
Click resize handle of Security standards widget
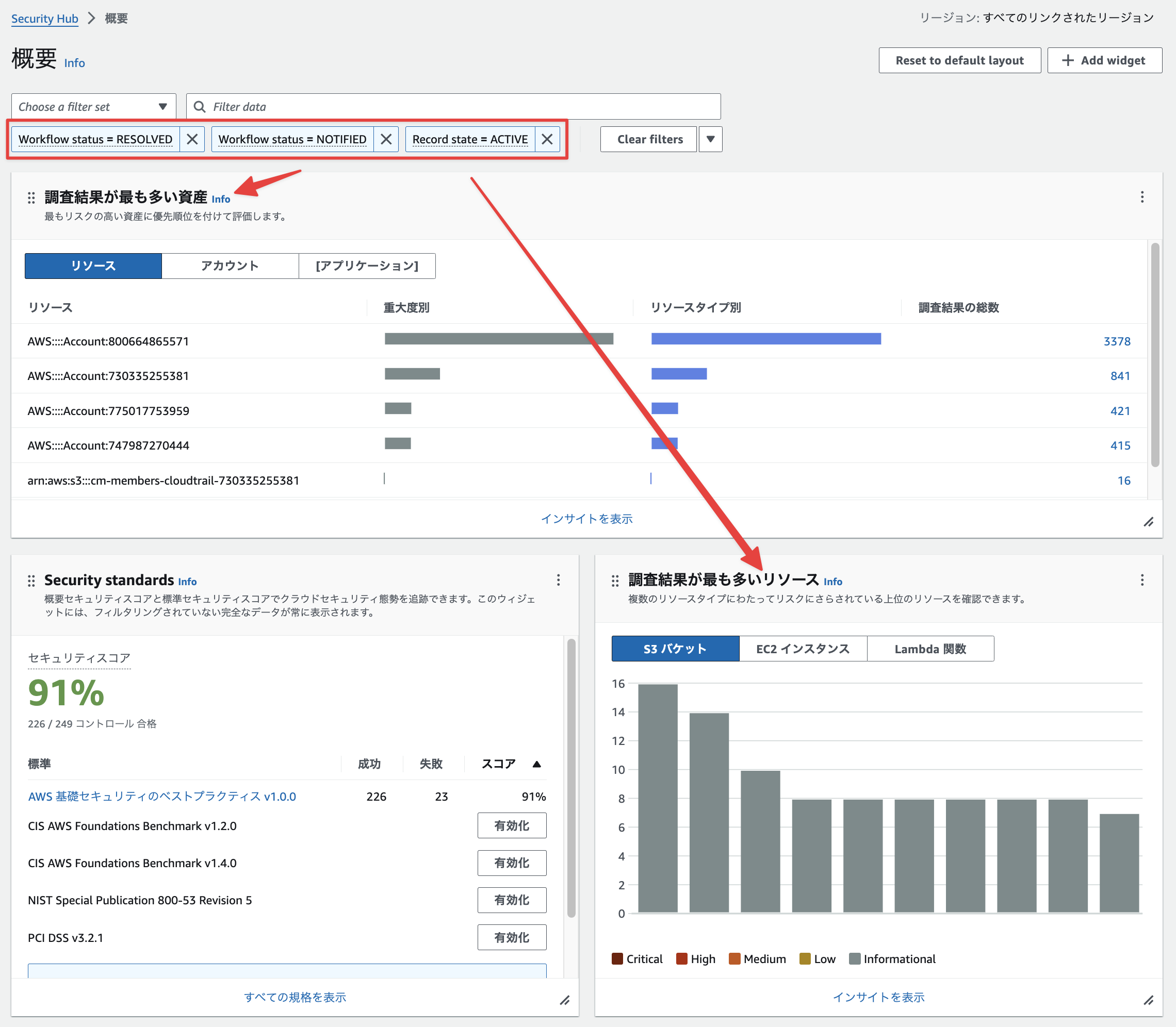point(565,1001)
